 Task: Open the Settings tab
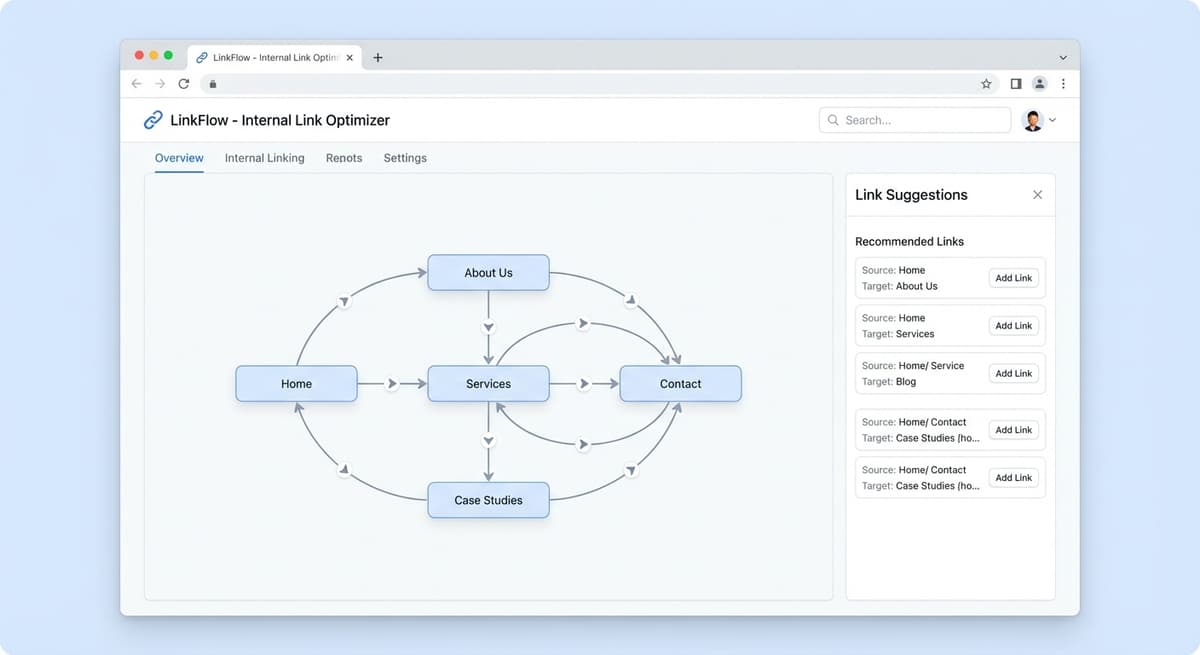(405, 158)
